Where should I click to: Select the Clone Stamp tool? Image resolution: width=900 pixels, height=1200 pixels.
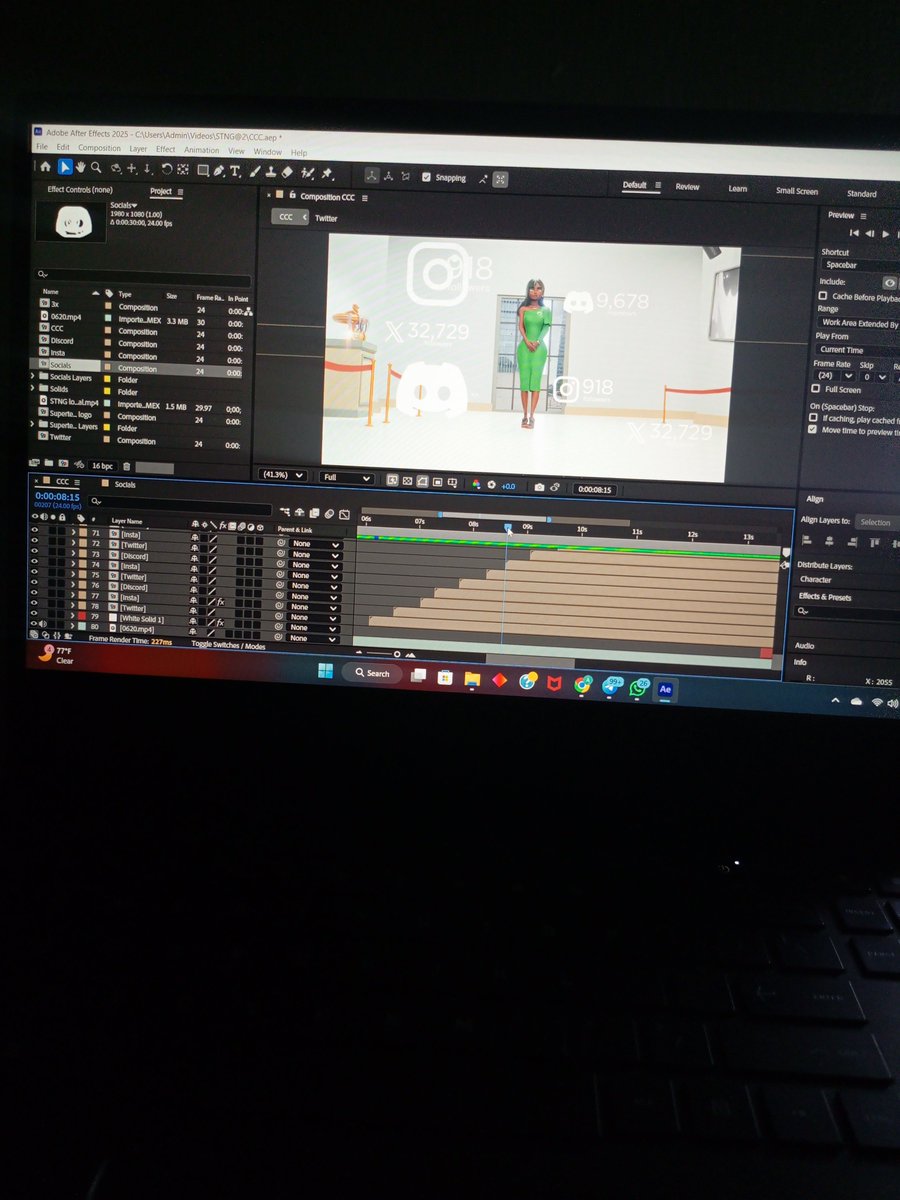tap(271, 172)
